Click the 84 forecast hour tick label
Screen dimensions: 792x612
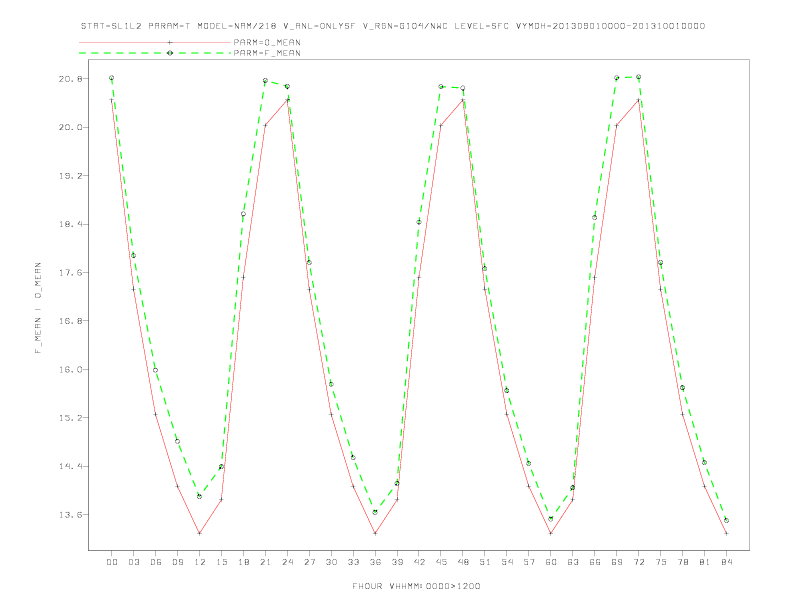click(x=726, y=562)
